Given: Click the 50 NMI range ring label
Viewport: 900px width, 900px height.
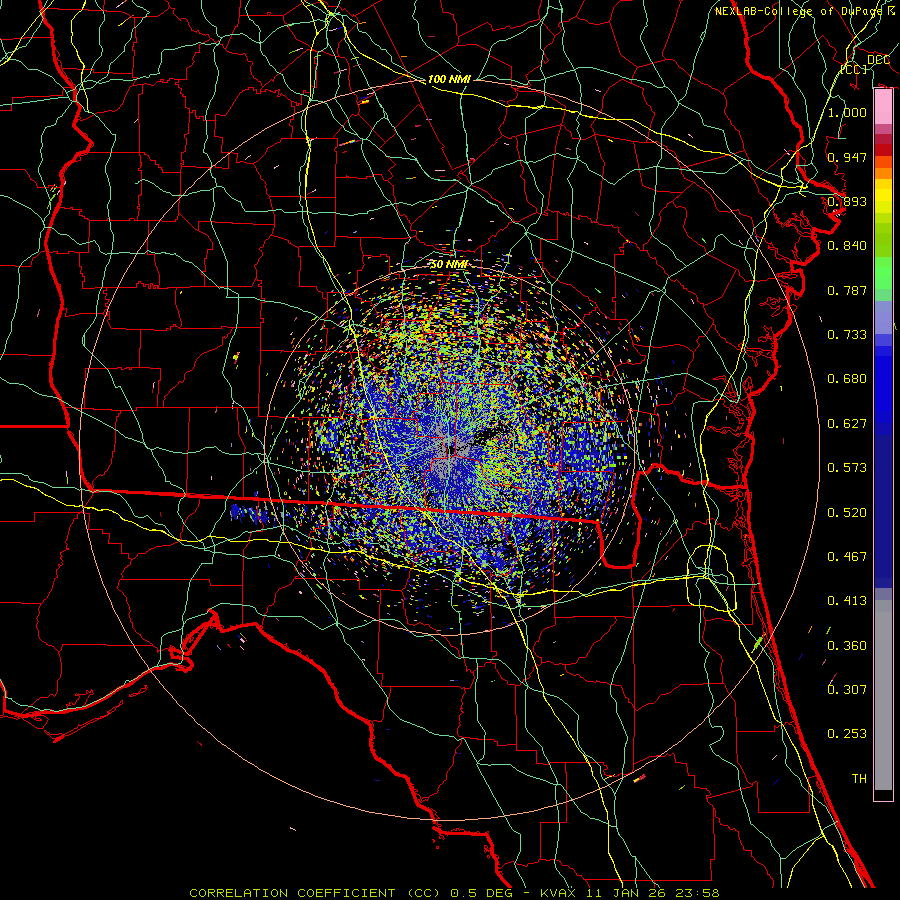Looking at the screenshot, I should pyautogui.click(x=449, y=265).
